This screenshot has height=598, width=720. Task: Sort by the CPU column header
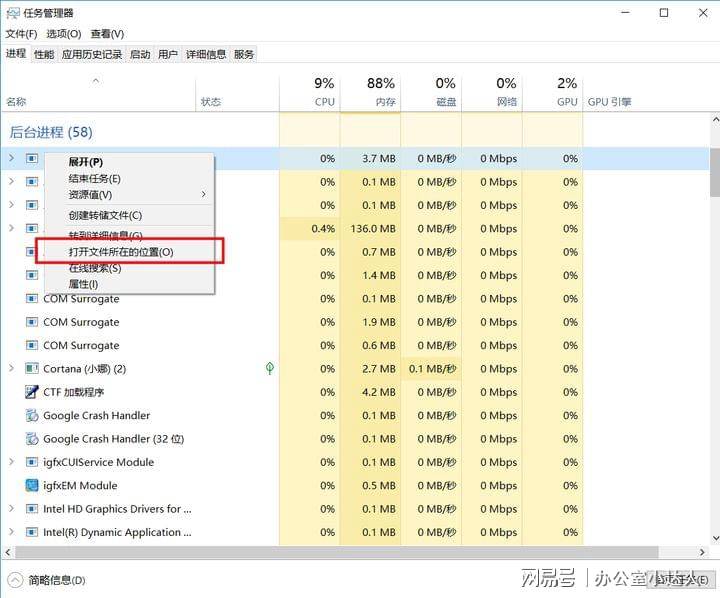tap(310, 92)
